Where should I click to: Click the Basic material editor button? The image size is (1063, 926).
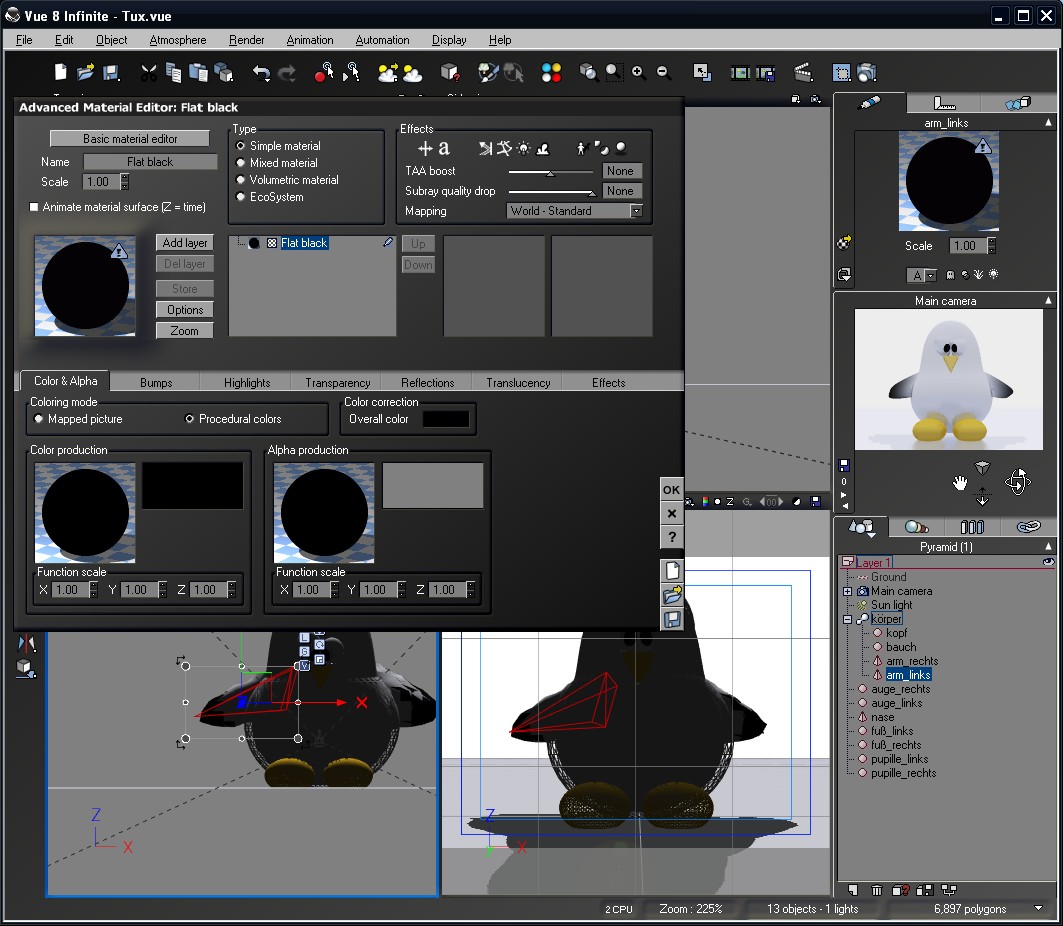click(130, 139)
